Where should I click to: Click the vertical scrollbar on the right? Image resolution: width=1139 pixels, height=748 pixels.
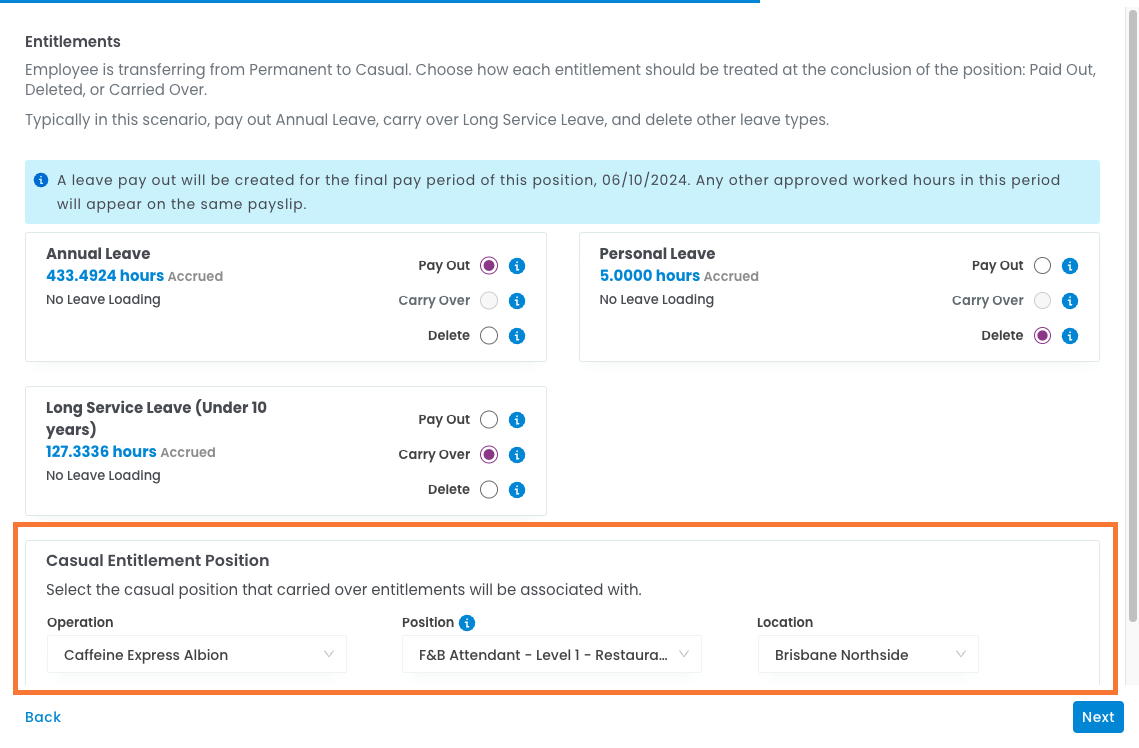pos(1131,320)
